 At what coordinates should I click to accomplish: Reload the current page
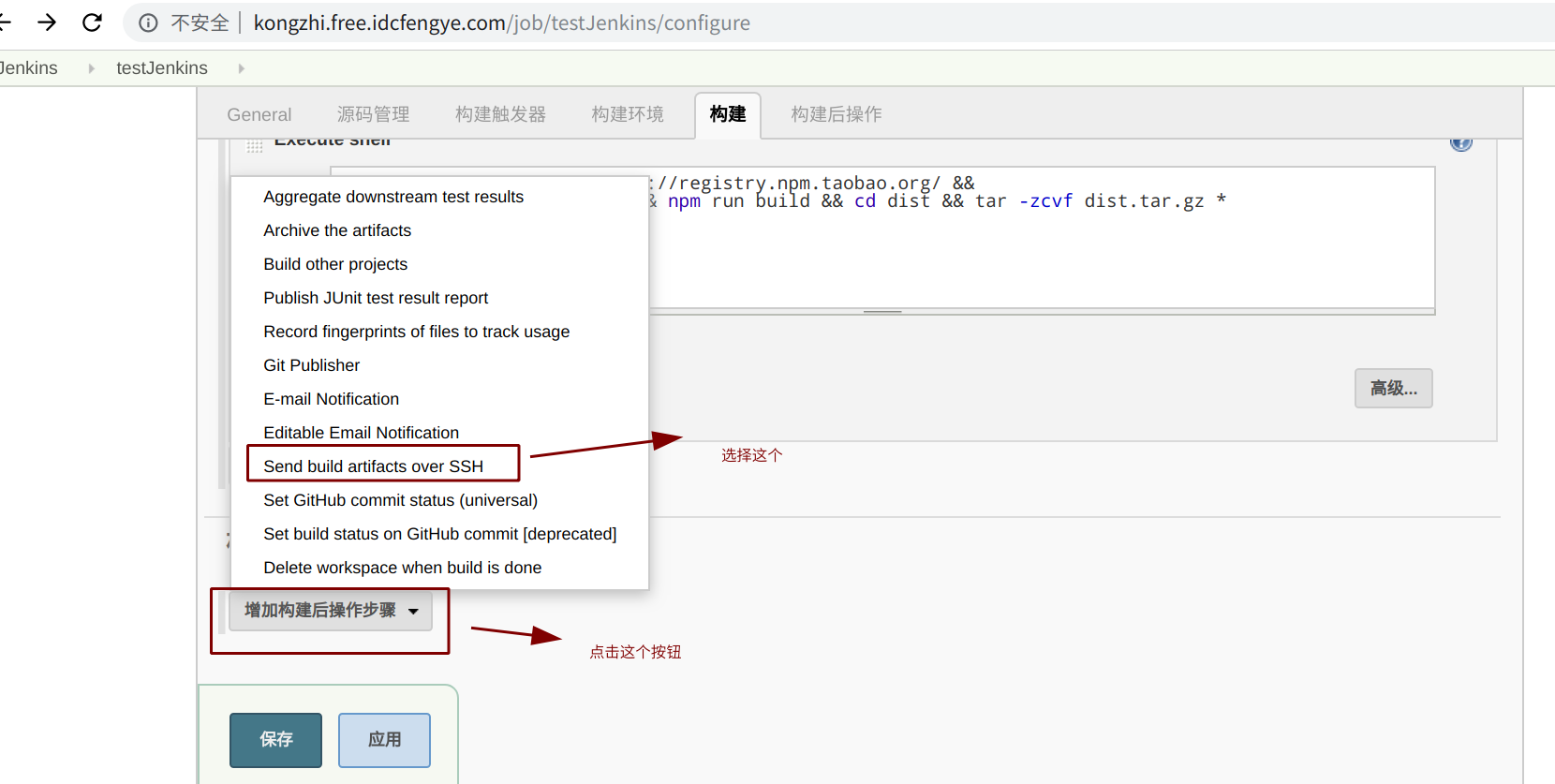[x=92, y=22]
